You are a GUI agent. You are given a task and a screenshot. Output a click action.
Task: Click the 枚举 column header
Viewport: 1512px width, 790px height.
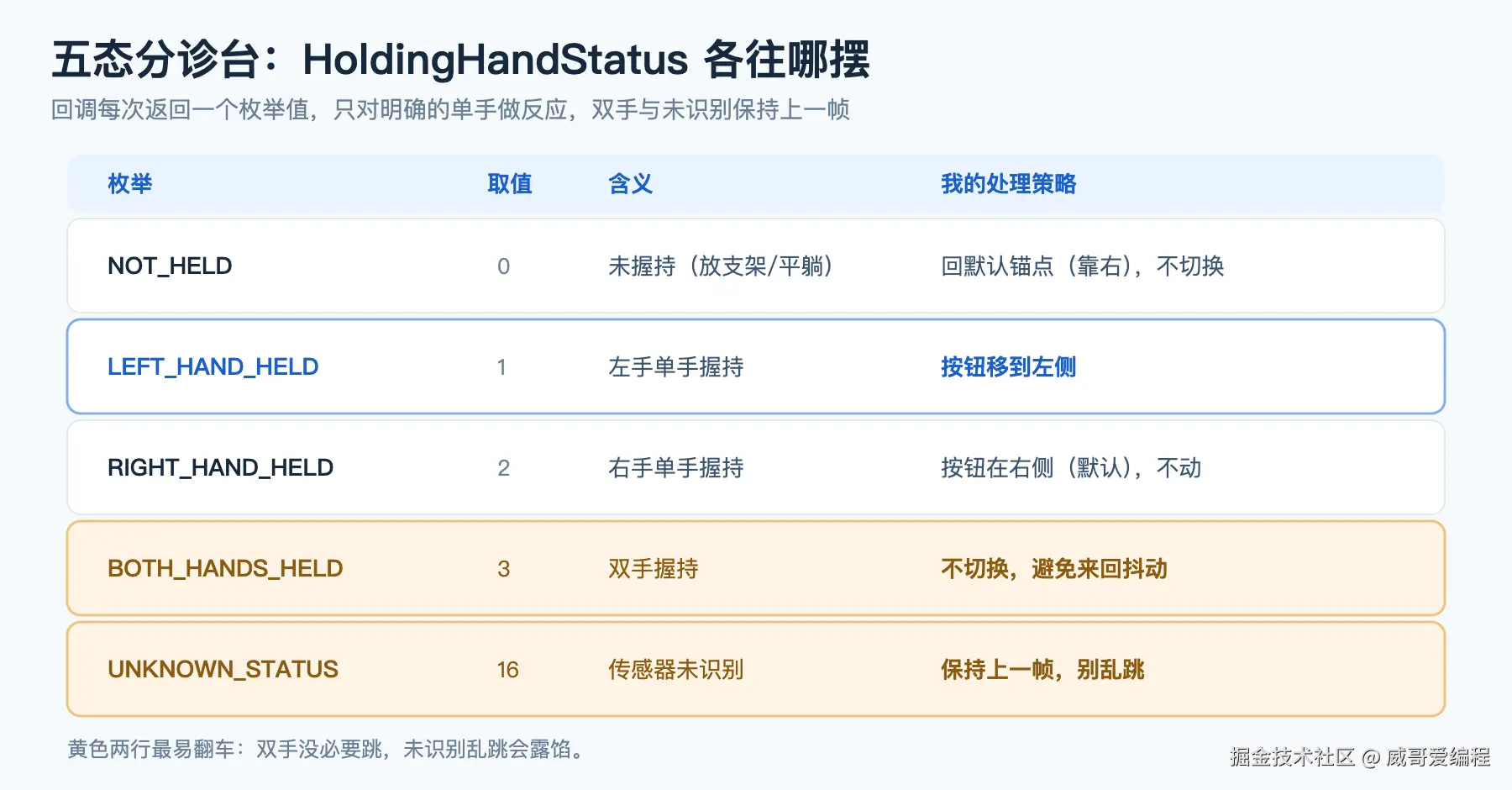[130, 184]
